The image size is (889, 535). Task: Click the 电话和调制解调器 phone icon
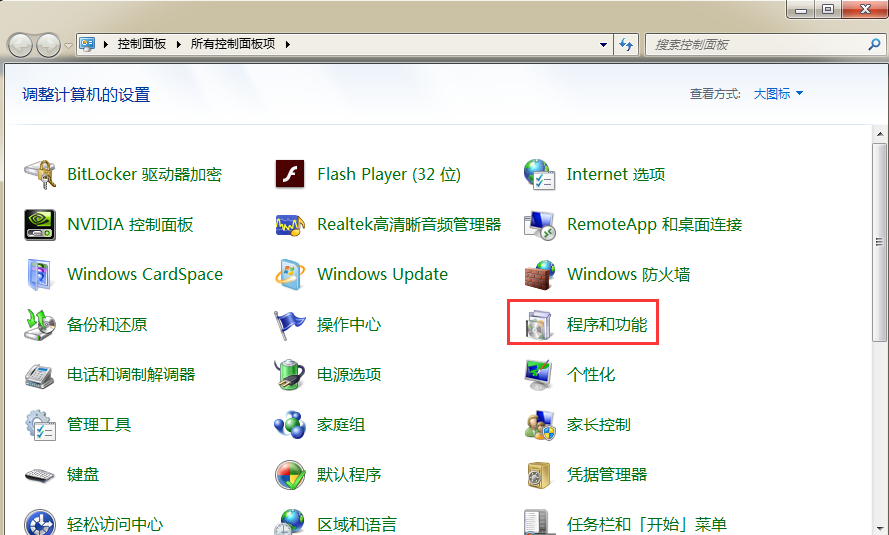40,375
